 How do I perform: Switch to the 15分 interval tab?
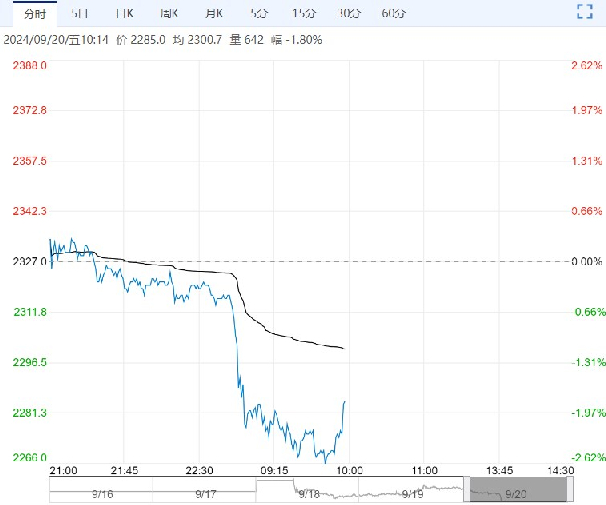[302, 13]
